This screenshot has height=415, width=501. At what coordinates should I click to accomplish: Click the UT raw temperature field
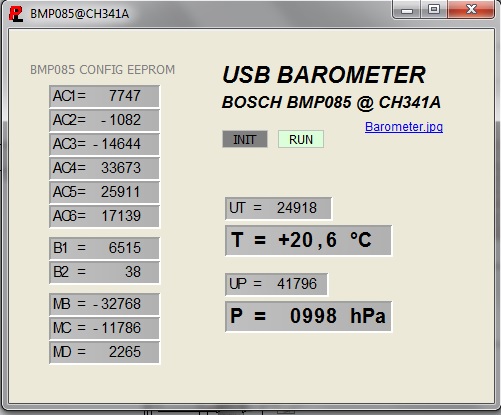pyautogui.click(x=278, y=208)
